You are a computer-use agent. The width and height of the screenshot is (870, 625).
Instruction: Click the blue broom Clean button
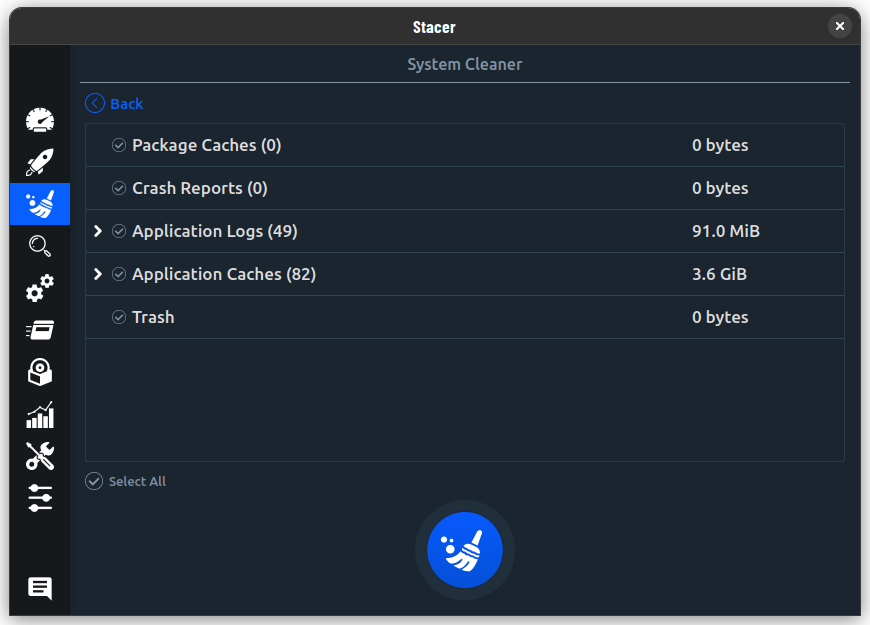[465, 550]
